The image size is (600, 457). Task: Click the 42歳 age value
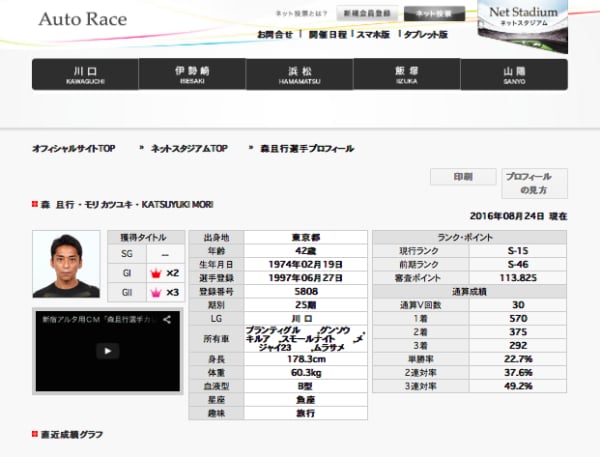point(306,251)
